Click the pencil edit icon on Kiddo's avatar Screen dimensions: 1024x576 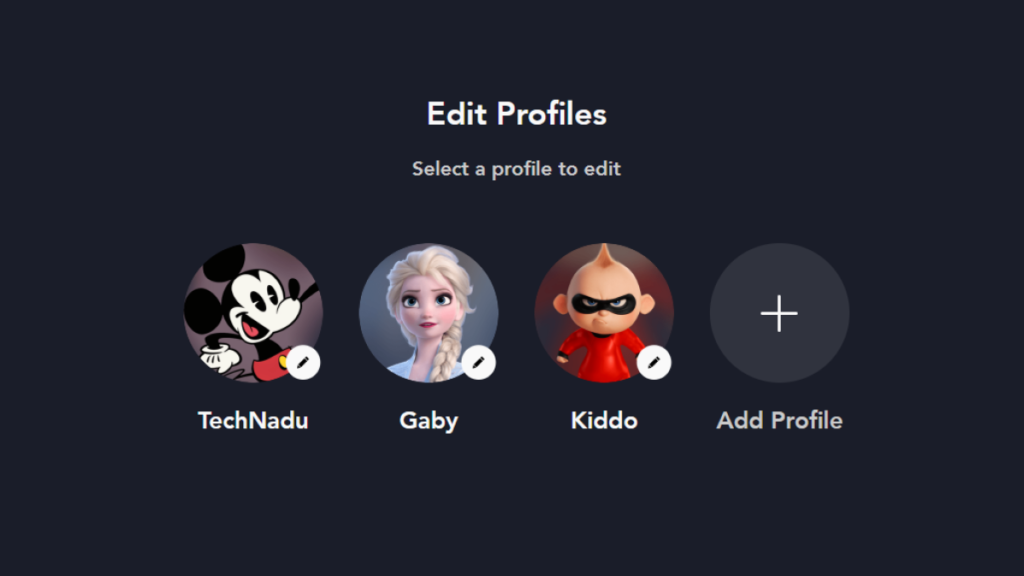[x=654, y=362]
